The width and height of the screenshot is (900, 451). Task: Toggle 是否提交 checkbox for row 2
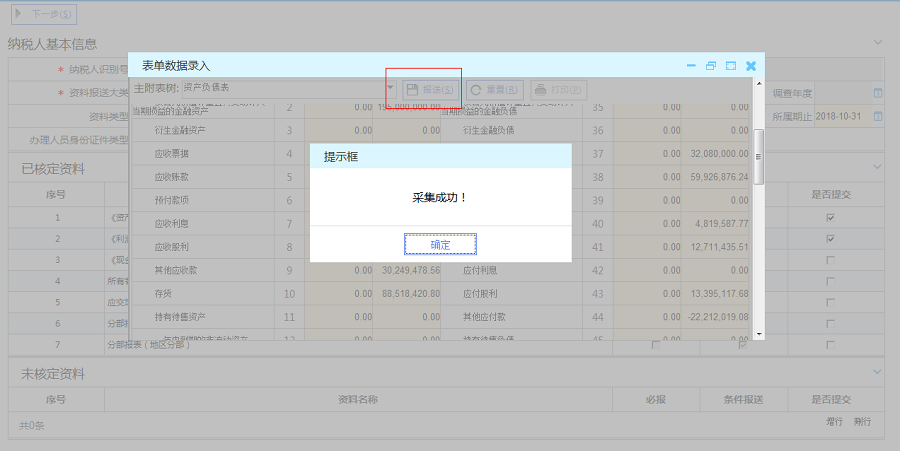click(x=830, y=239)
